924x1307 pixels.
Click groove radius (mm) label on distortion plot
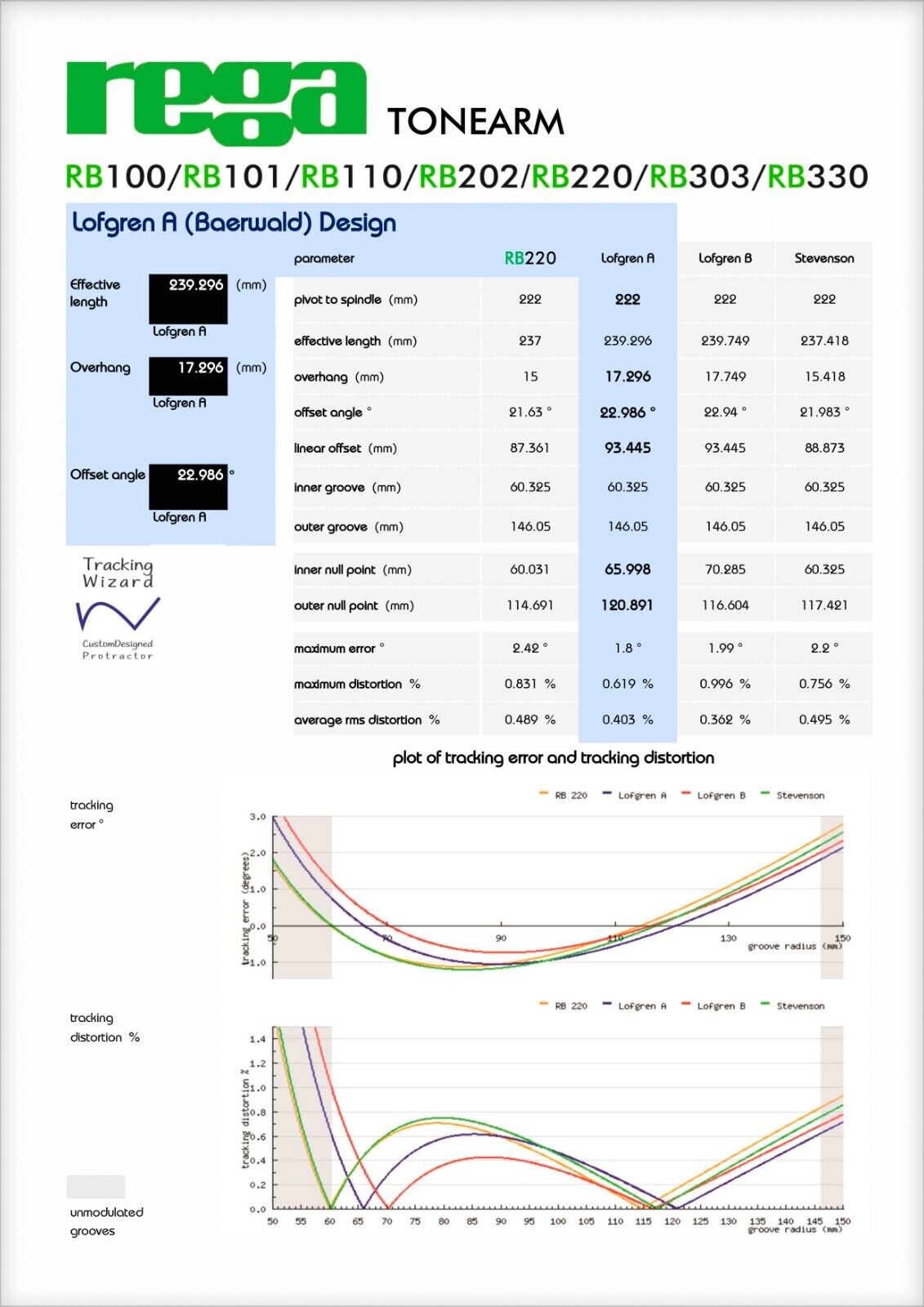click(x=794, y=1229)
